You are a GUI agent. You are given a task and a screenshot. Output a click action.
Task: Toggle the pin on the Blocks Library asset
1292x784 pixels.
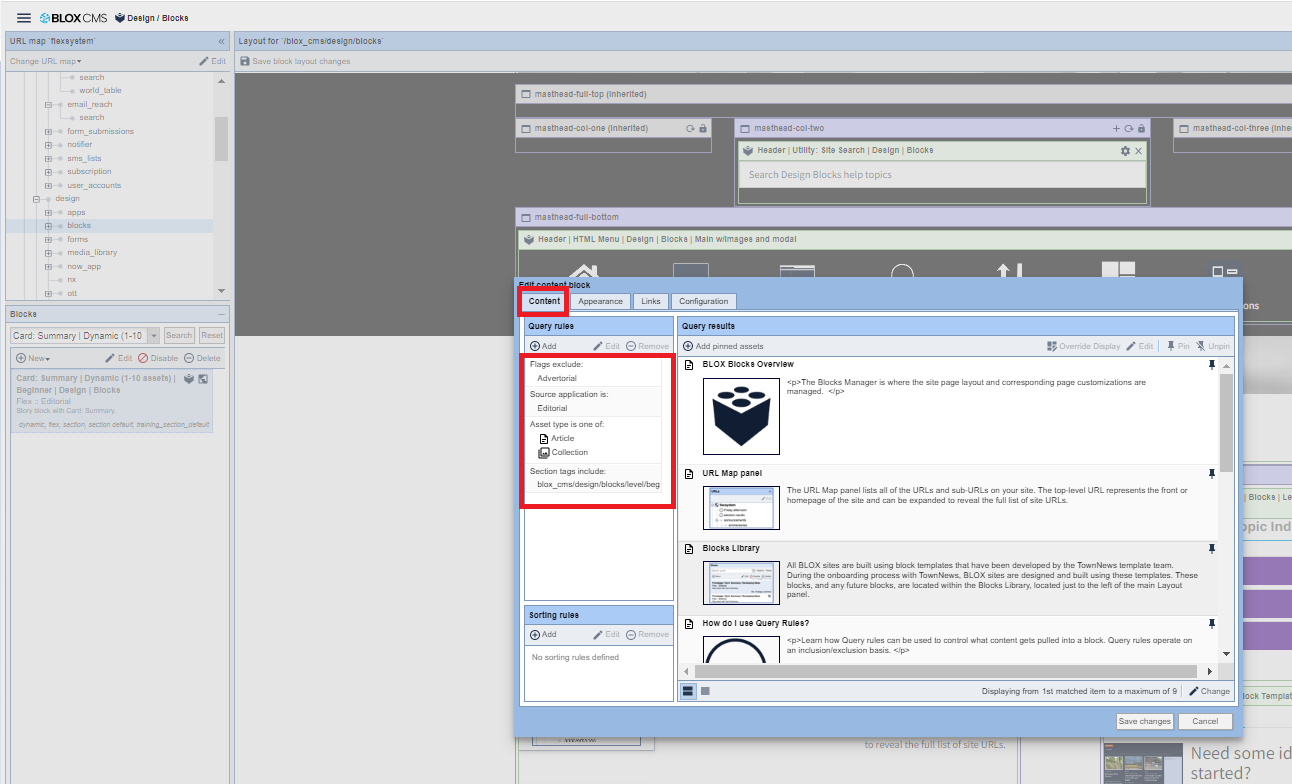coord(1212,549)
